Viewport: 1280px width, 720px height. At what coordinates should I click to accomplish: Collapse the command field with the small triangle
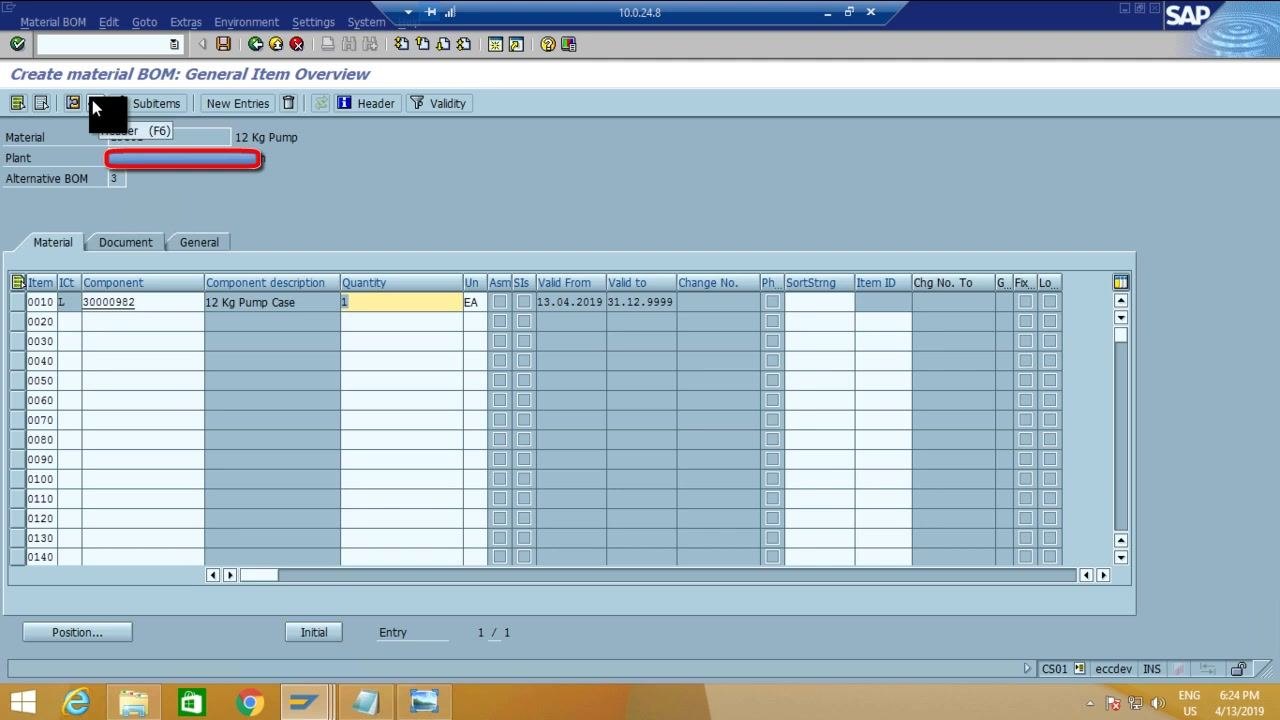202,44
